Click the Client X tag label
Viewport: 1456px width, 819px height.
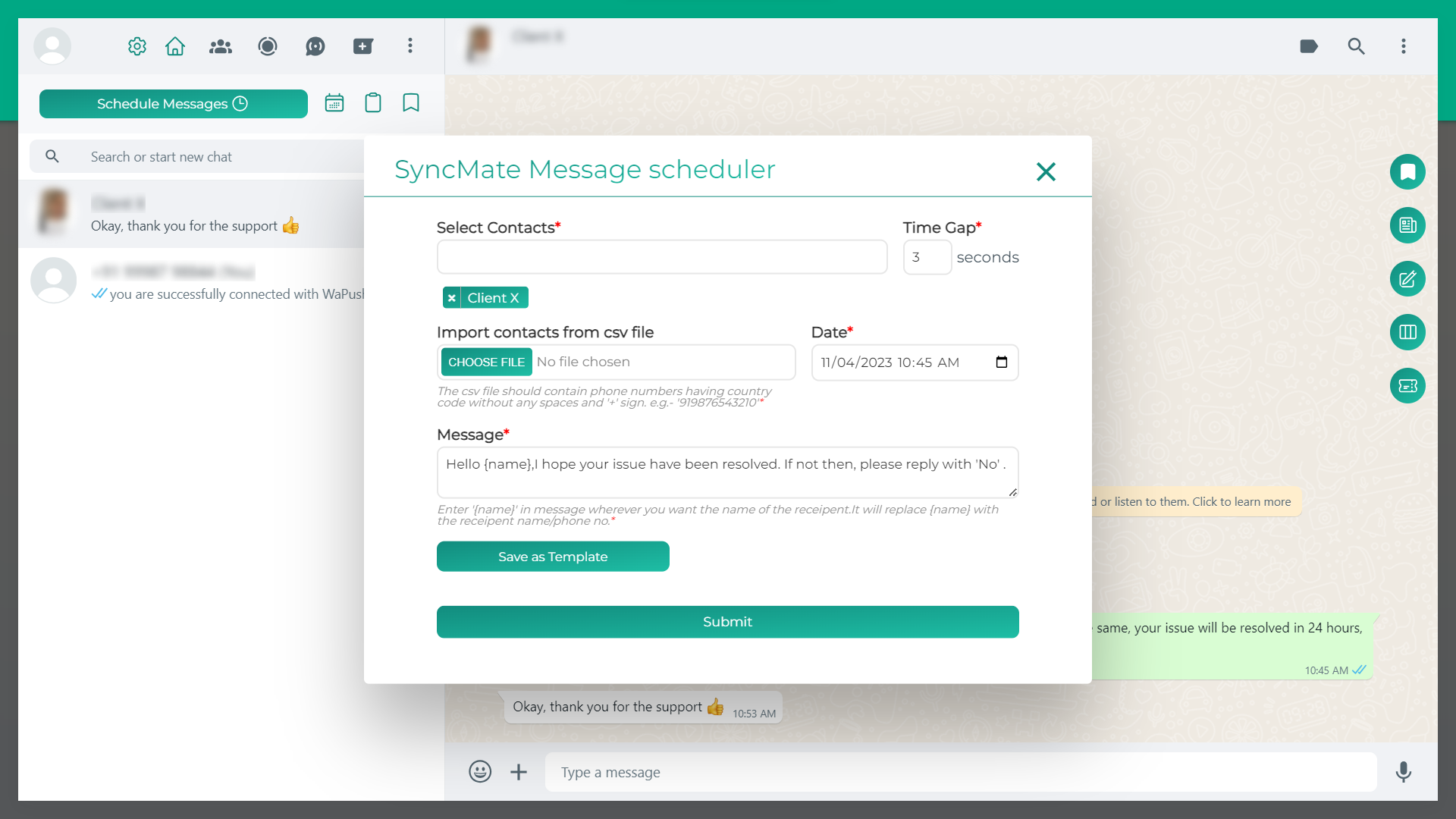pyautogui.click(x=493, y=298)
